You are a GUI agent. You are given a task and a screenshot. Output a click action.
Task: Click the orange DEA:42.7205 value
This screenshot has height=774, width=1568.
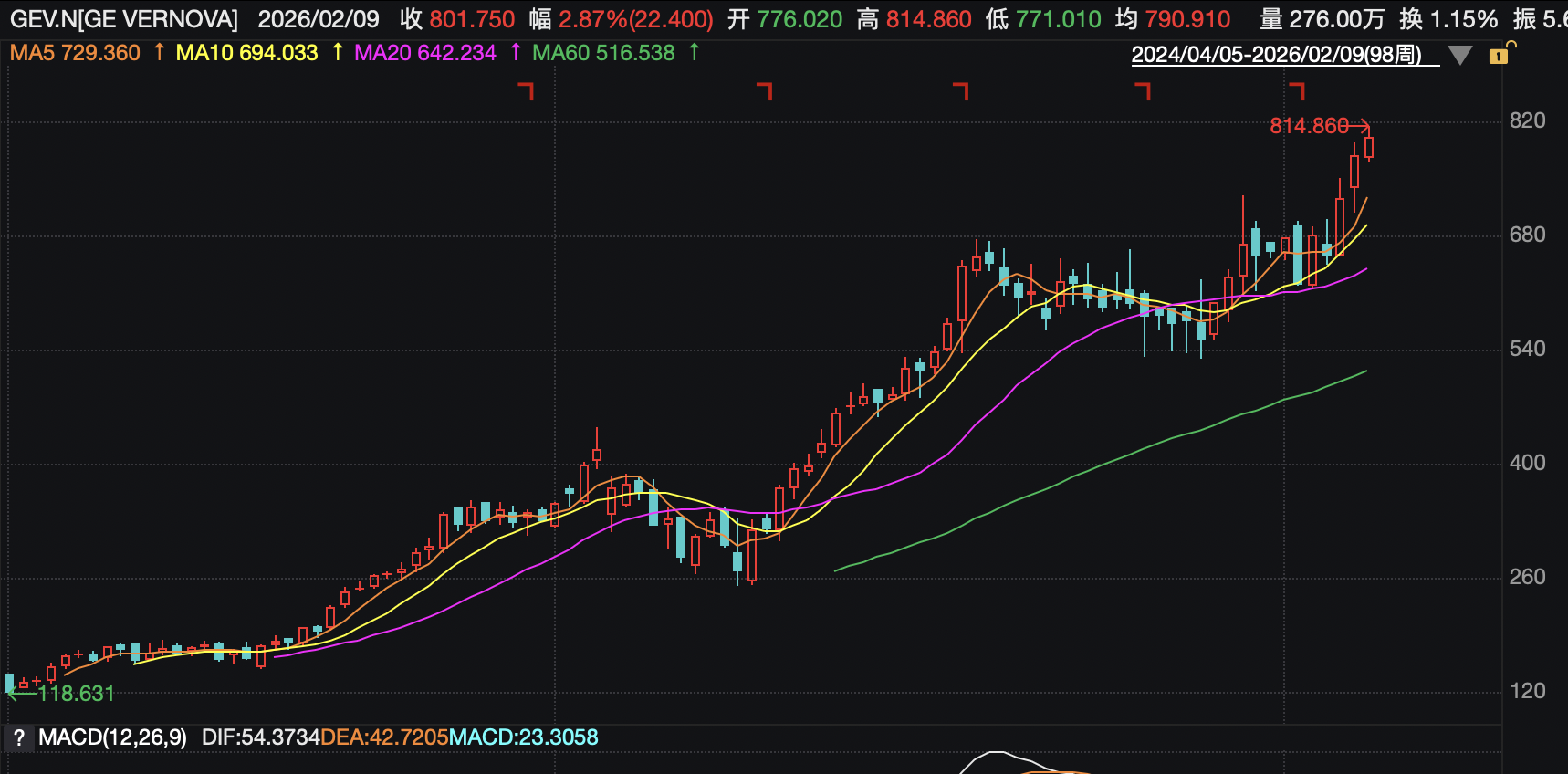tap(384, 737)
